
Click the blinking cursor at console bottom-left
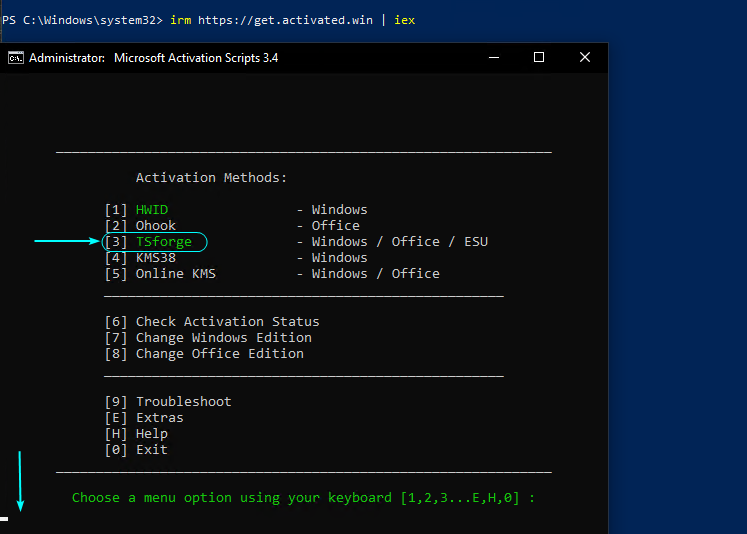coord(4,519)
